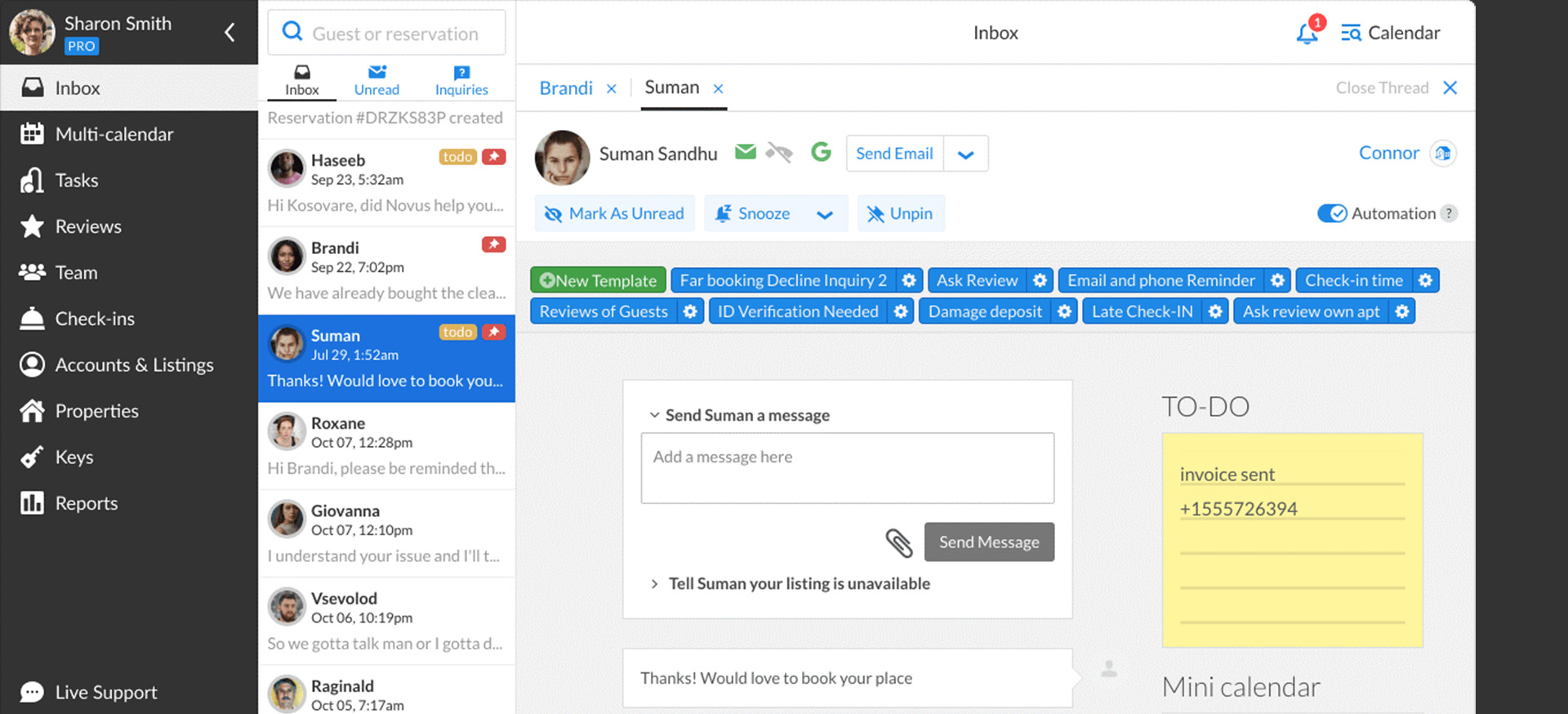Close the Brandi thread tab
Screen dimensions: 1568x714
(611, 88)
